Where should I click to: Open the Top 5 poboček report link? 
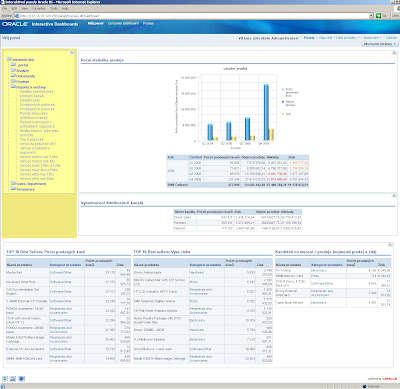pyautogui.click(x=31, y=139)
